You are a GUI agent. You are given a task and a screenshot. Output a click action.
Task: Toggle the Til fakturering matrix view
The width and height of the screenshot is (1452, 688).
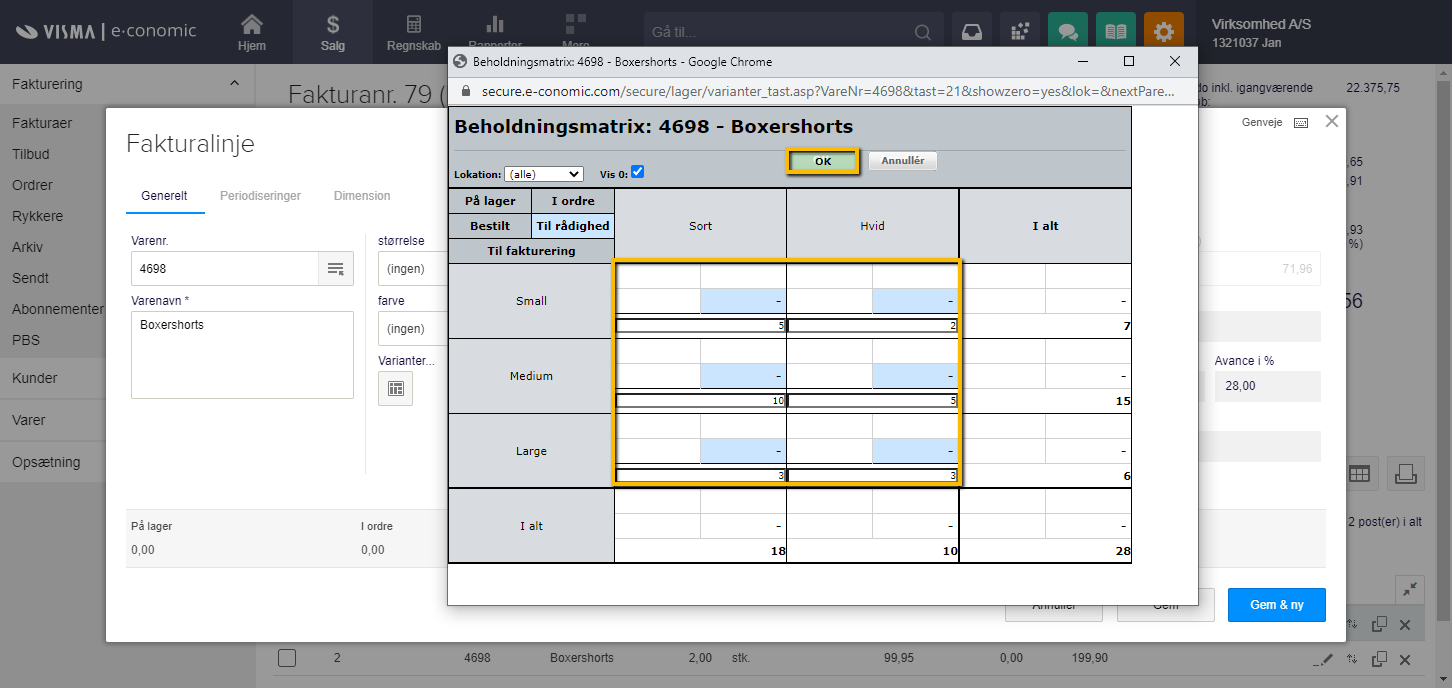pos(531,251)
